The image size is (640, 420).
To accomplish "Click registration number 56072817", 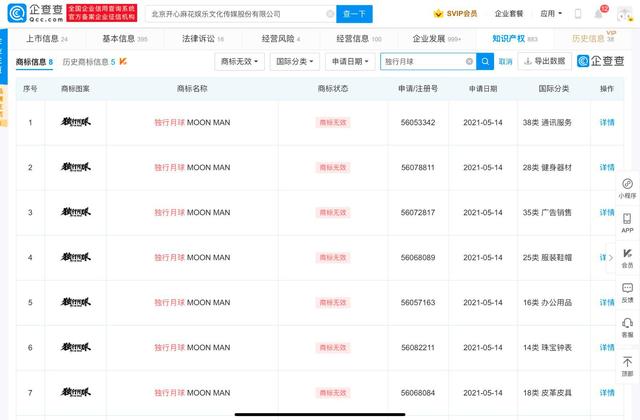I will point(418,212).
